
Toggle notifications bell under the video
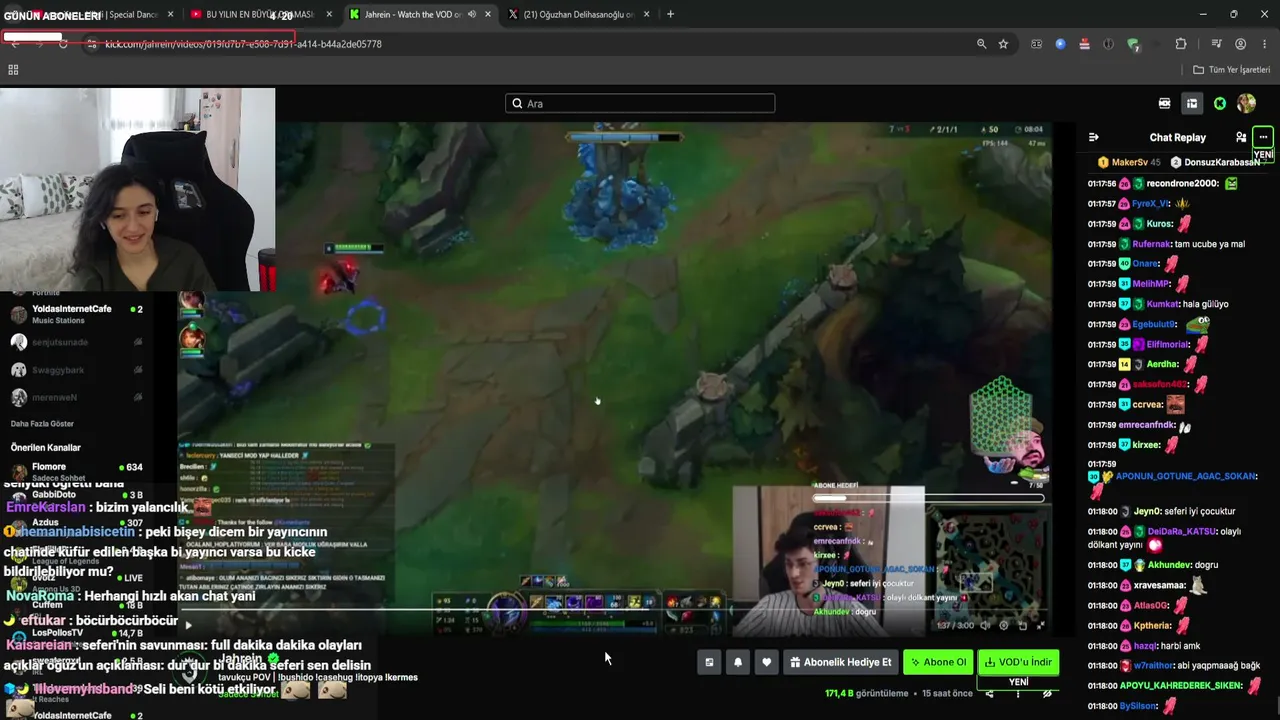(x=738, y=662)
